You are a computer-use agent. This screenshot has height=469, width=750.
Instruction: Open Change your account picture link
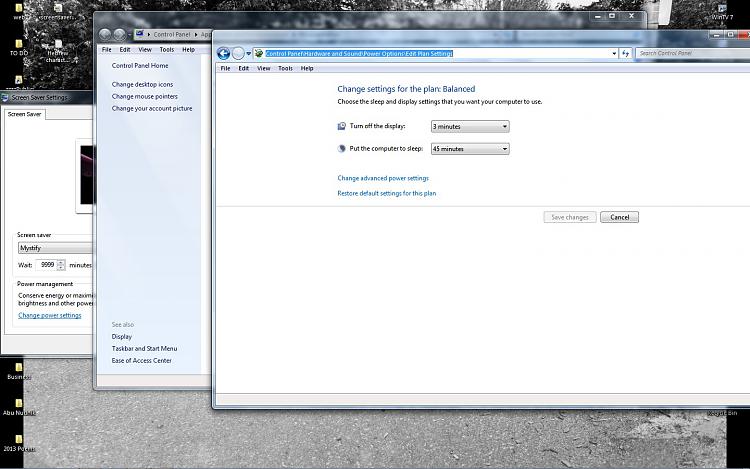click(x=152, y=109)
